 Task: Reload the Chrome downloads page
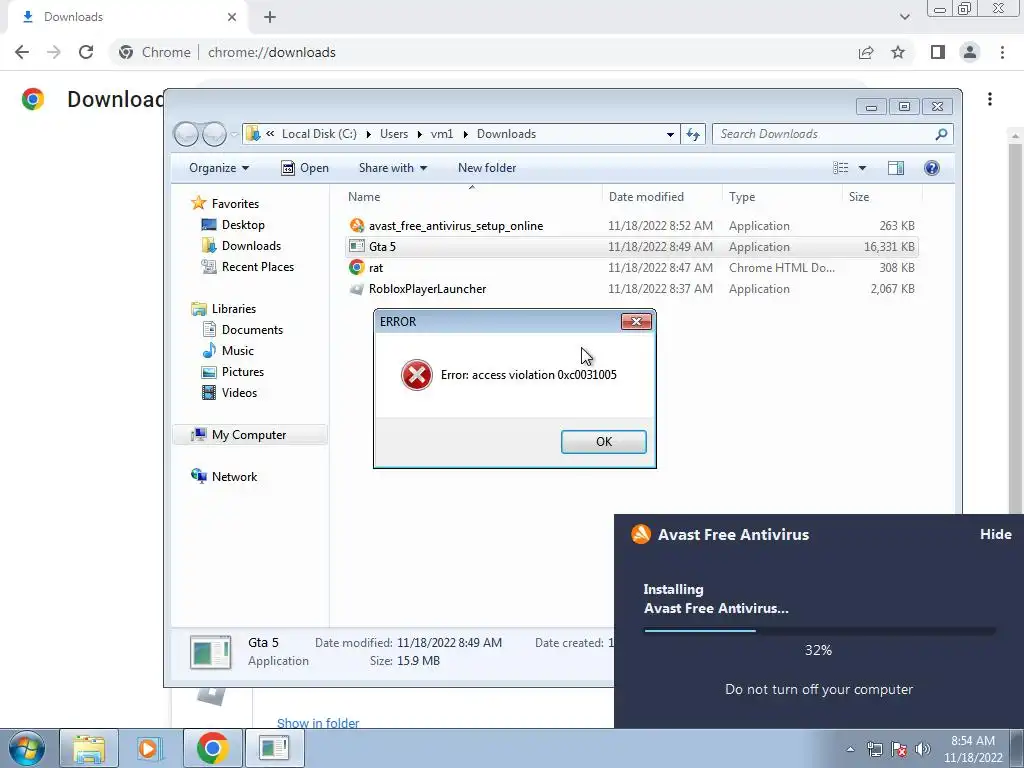86,52
